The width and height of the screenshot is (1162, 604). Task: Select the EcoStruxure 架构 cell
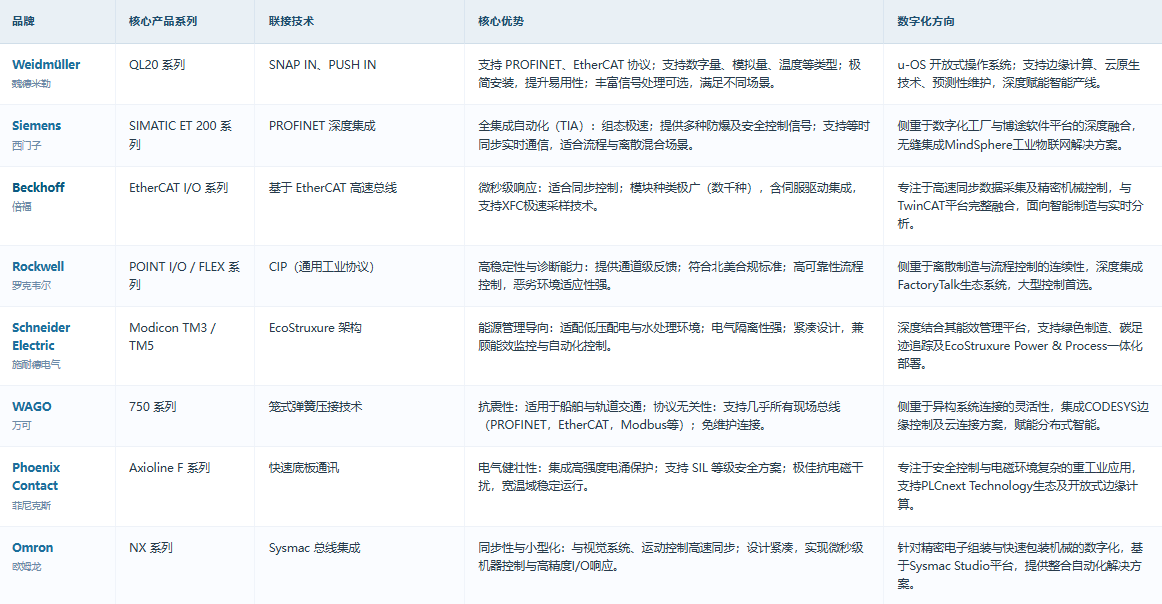click(315, 327)
